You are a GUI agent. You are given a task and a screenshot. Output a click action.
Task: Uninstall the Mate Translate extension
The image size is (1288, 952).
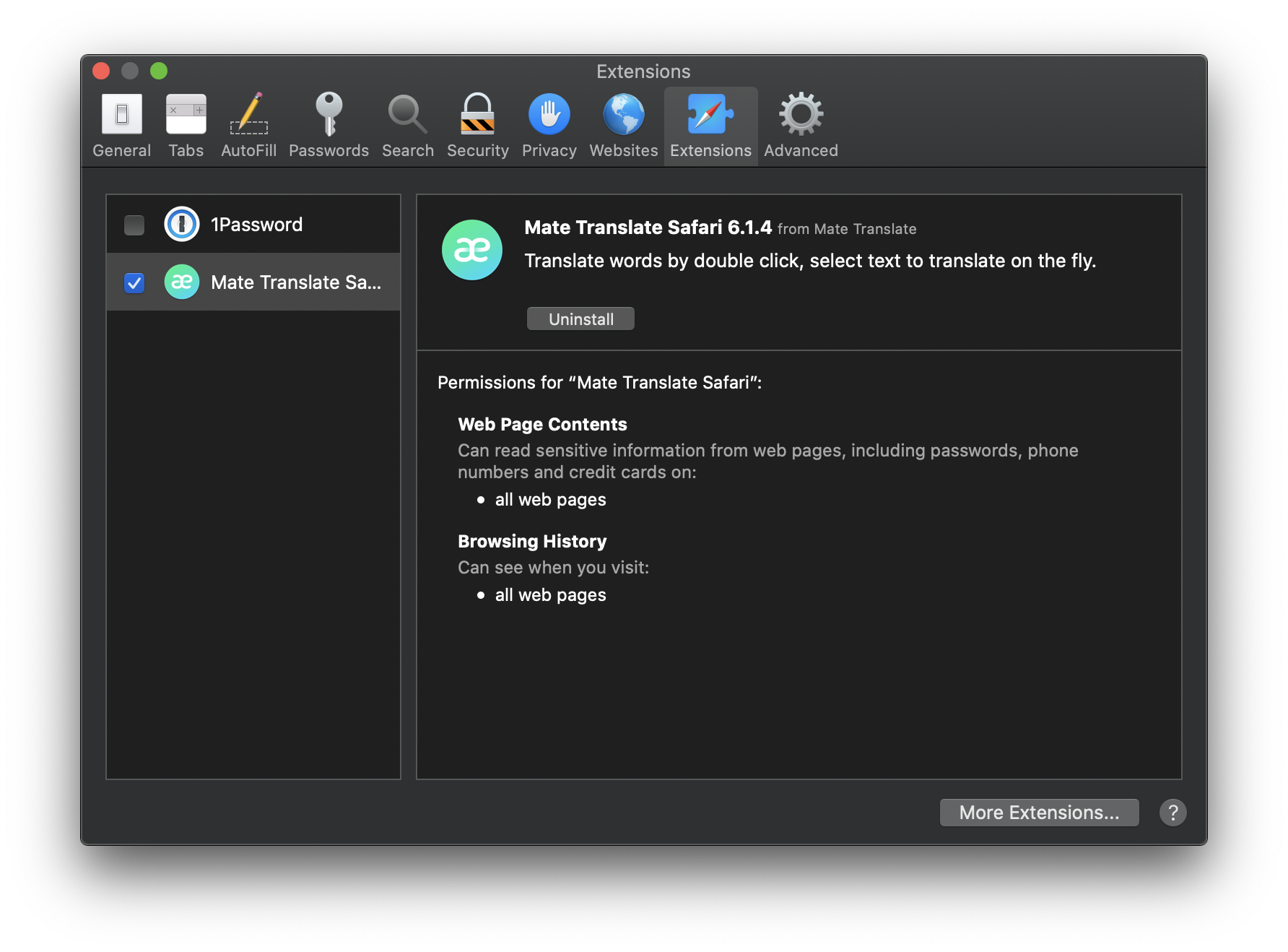[x=580, y=319]
